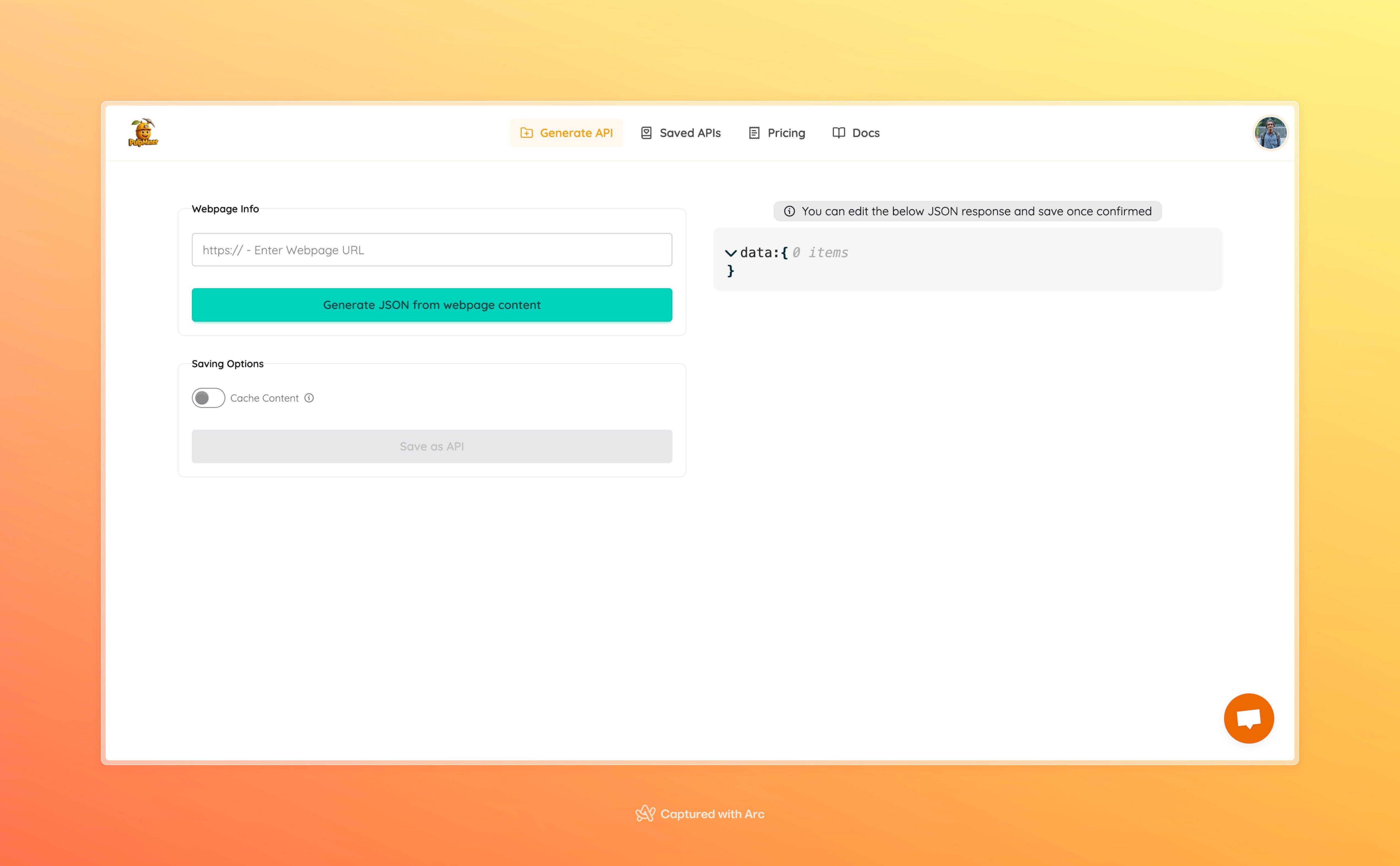Screen dimensions: 1400x866
Task: Click the PulpMiner orange logo
Action: coord(143,132)
